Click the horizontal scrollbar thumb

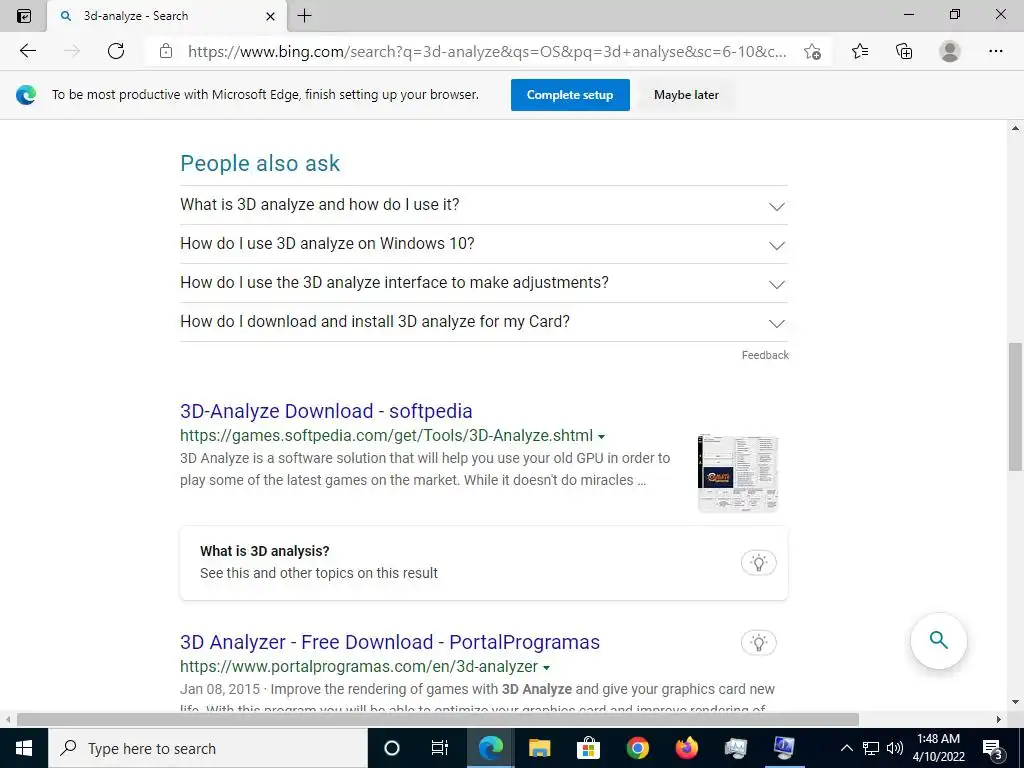coord(438,720)
